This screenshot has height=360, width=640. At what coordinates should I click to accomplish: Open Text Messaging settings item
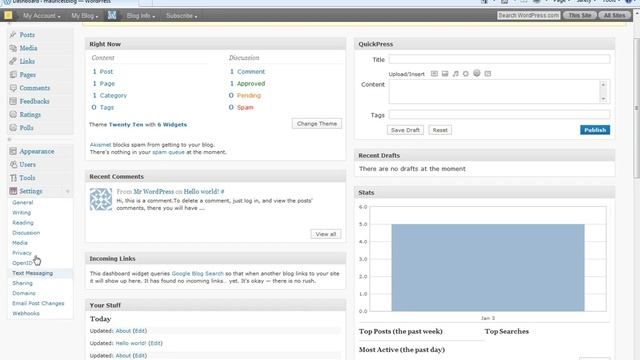33,273
